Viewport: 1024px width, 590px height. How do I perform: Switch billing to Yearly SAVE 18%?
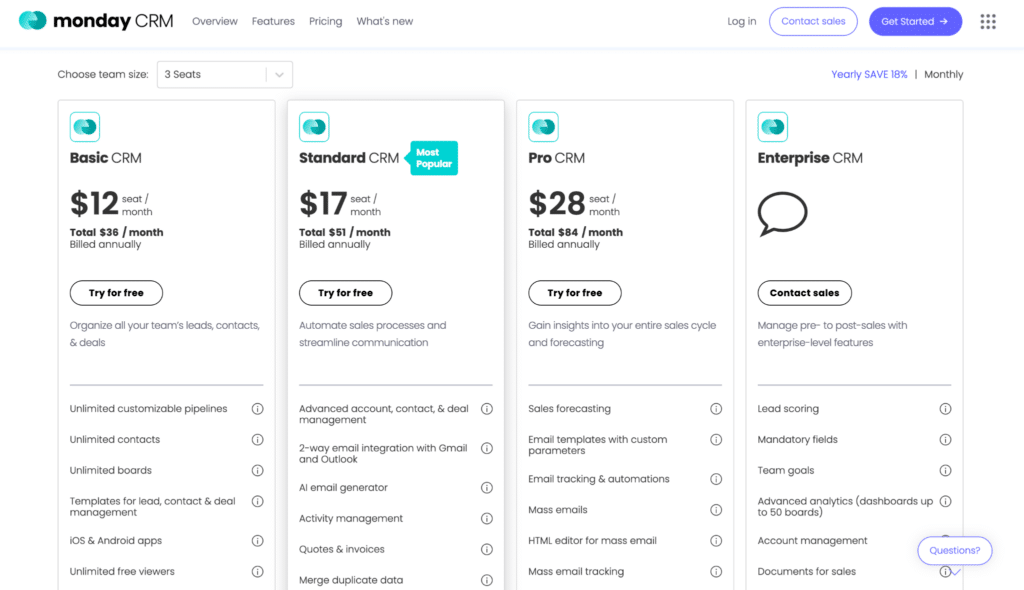coord(869,74)
